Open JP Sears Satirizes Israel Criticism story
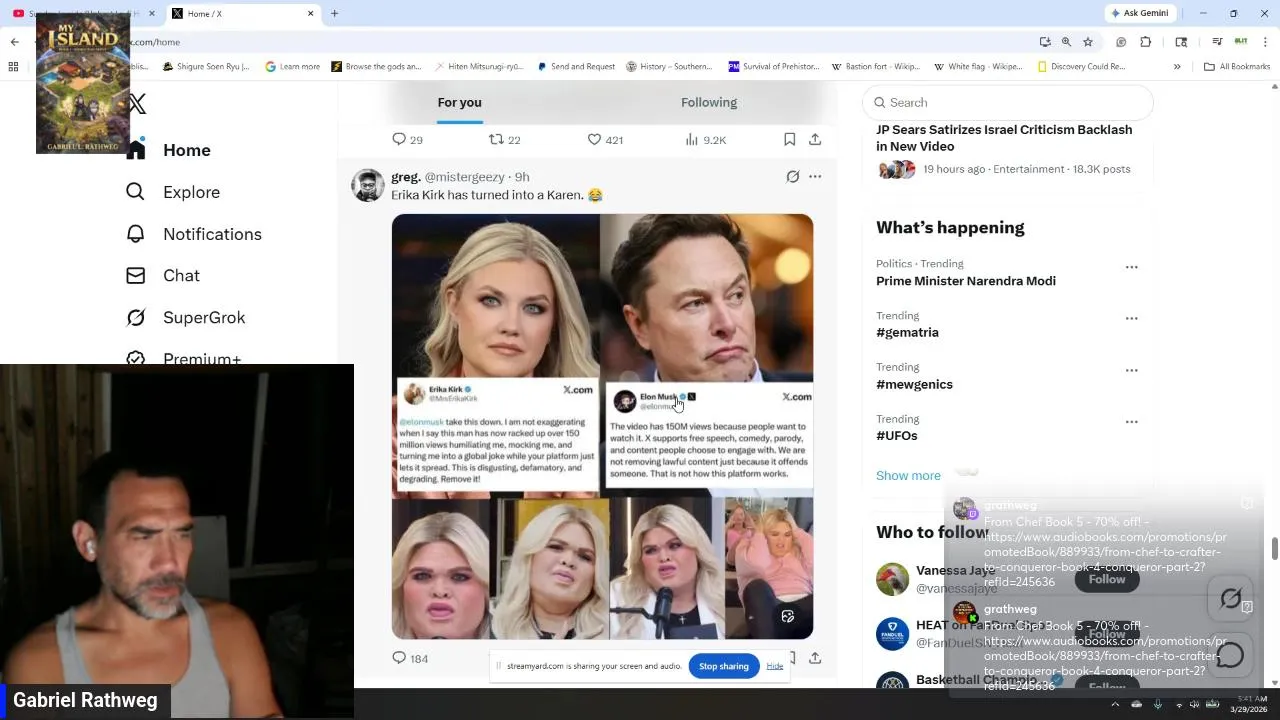1280x720 pixels. [1004, 138]
